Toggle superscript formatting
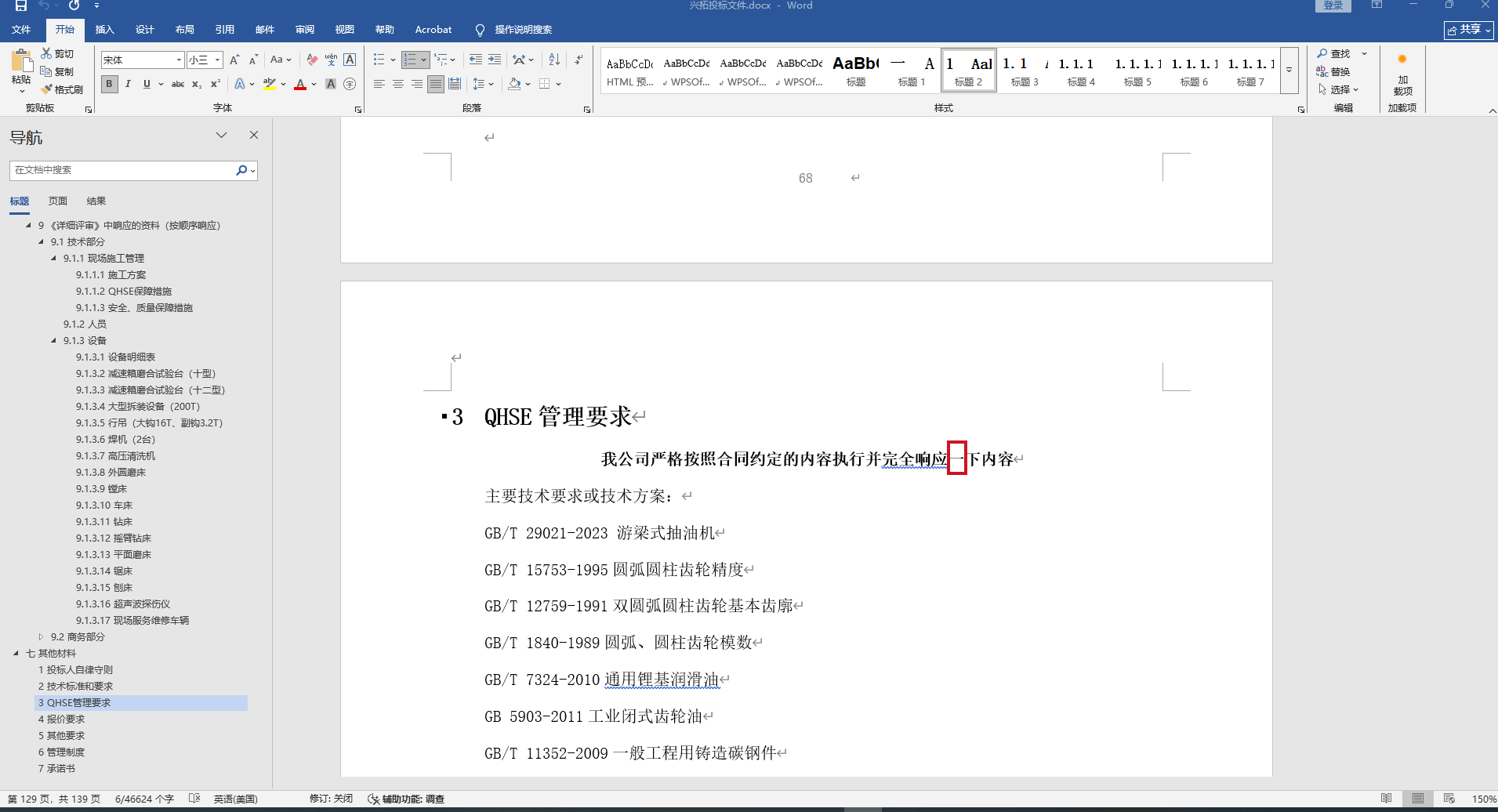1498x812 pixels. [216, 84]
